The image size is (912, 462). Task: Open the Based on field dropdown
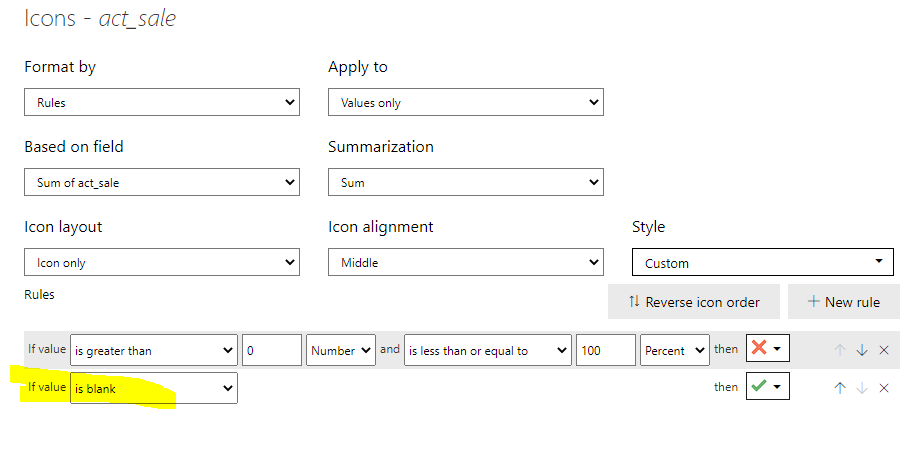click(162, 182)
